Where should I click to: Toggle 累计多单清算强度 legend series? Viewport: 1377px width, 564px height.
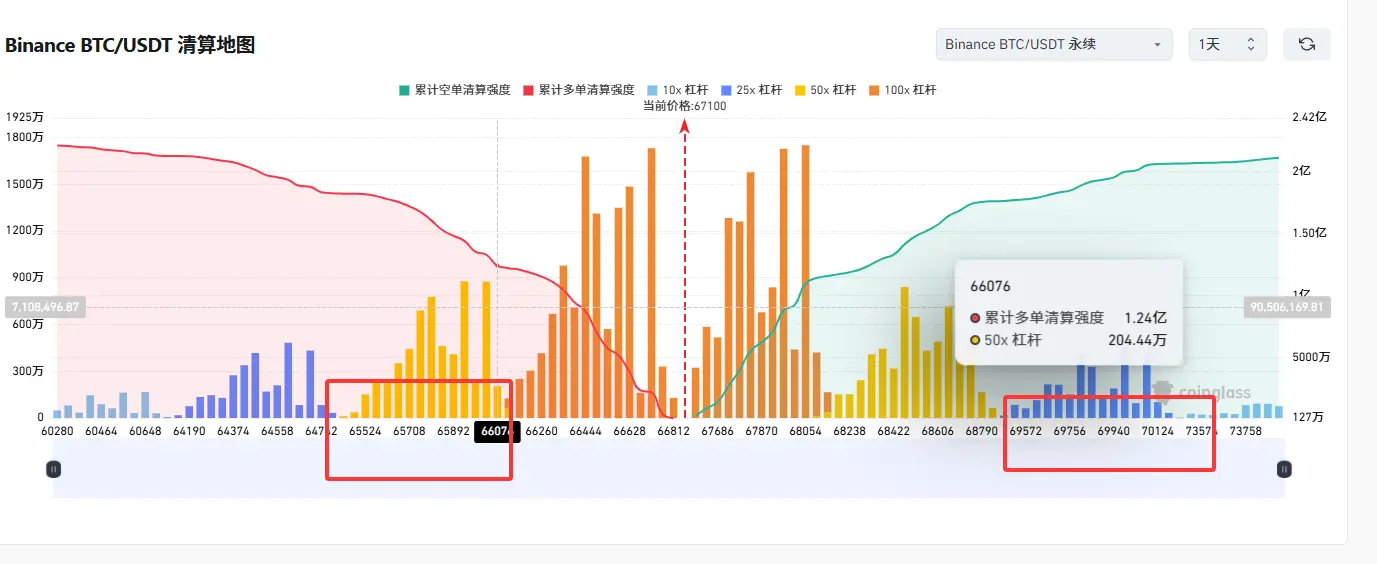[x=579, y=90]
